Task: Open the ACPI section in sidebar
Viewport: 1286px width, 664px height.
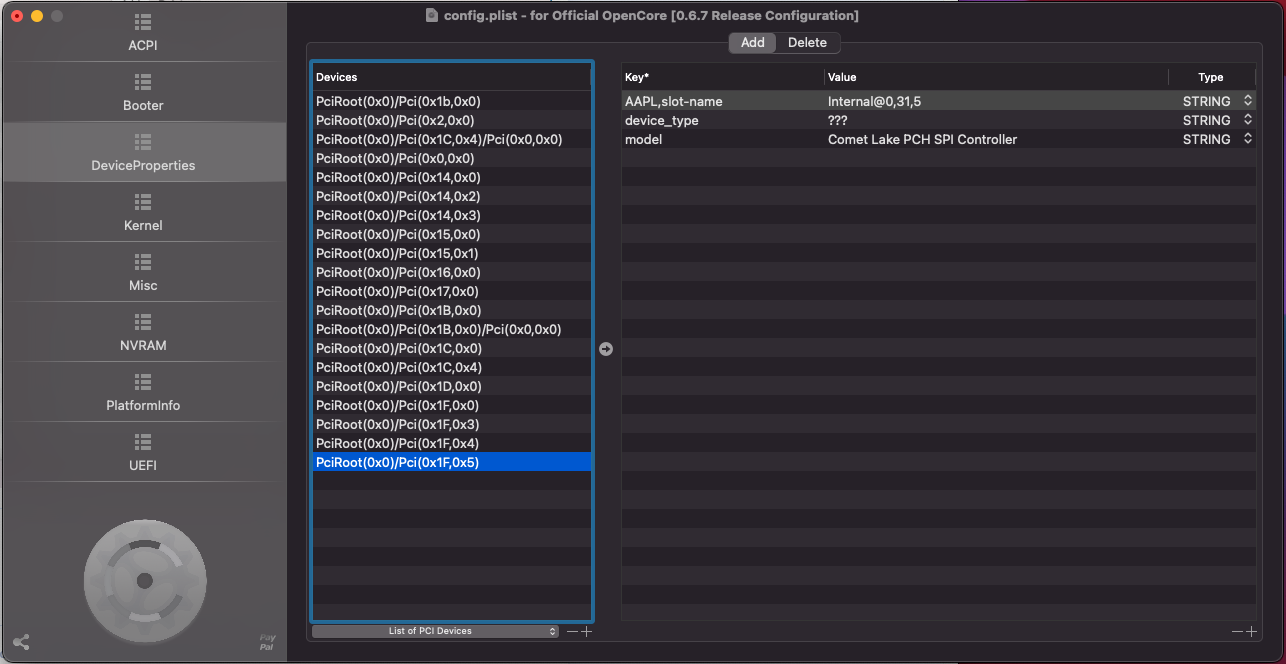Action: [x=143, y=33]
